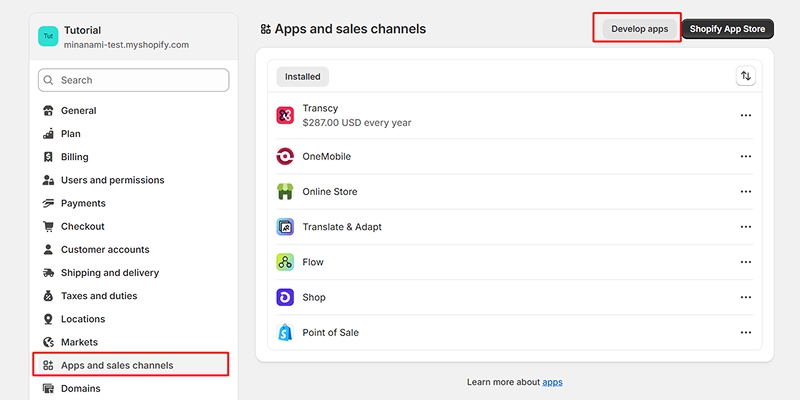Screen dimensions: 800x400
Task: Click the Plan sidebar icon
Action: point(48,134)
